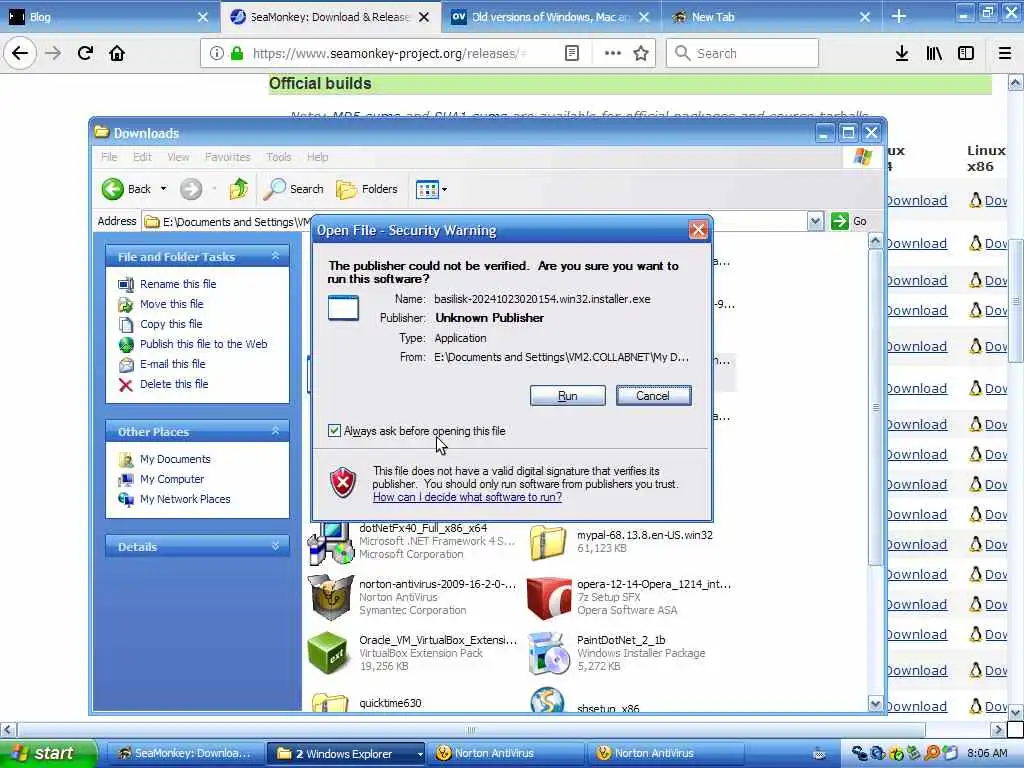Go to the browser home page icon
Image resolution: width=1024 pixels, height=768 pixels.
(x=117, y=53)
